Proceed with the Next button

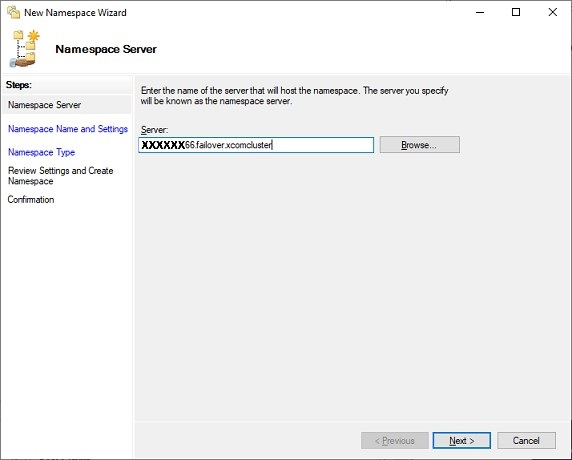tap(461, 441)
